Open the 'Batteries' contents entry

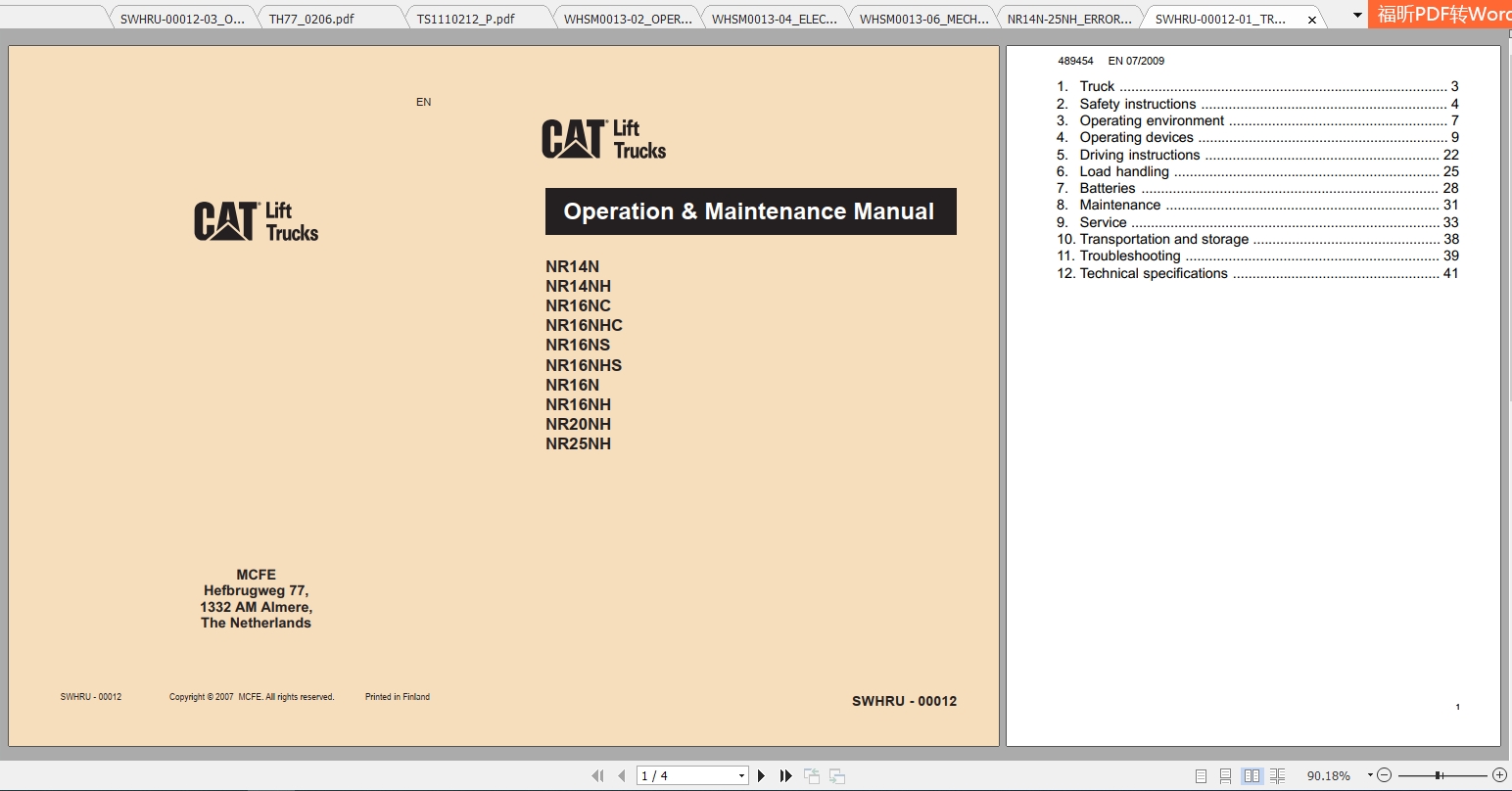coord(1257,188)
